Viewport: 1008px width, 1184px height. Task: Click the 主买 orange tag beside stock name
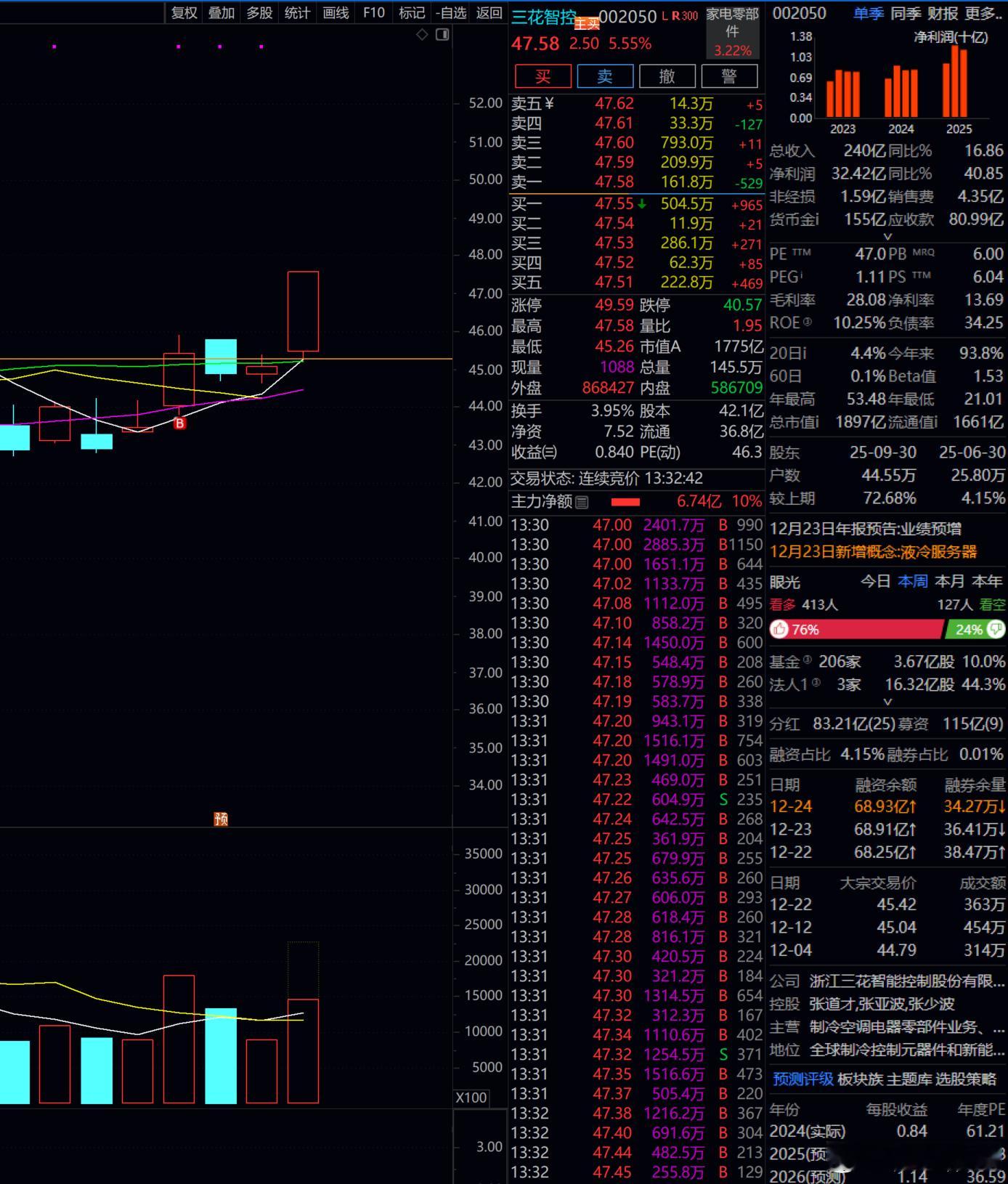pyautogui.click(x=587, y=24)
